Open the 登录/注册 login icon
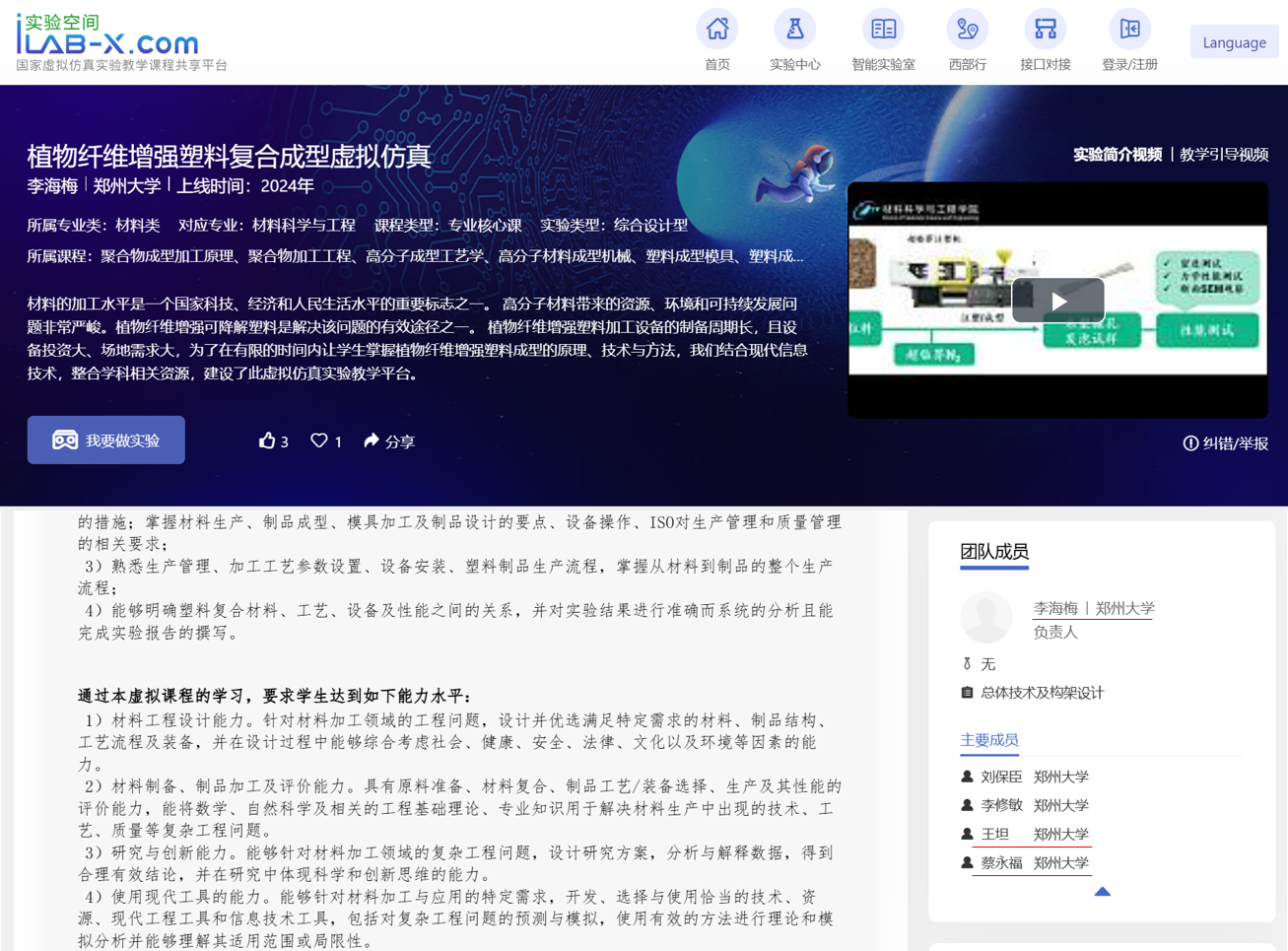This screenshot has width=1288, height=951. pos(1129,29)
